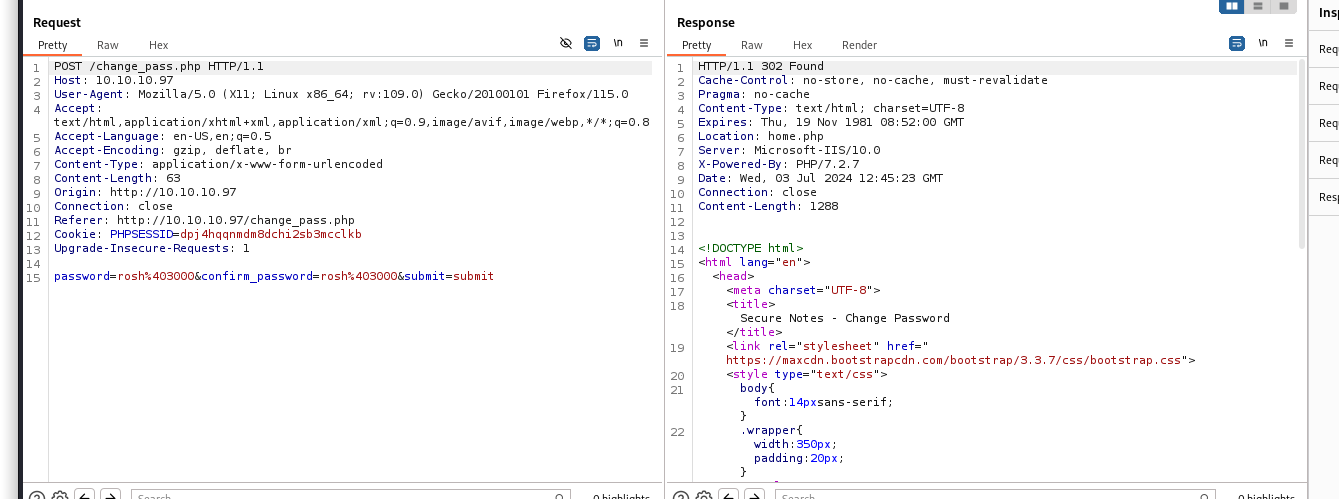
Task: Click the PHPSESSID cookie value in the request
Action: tap(271, 234)
